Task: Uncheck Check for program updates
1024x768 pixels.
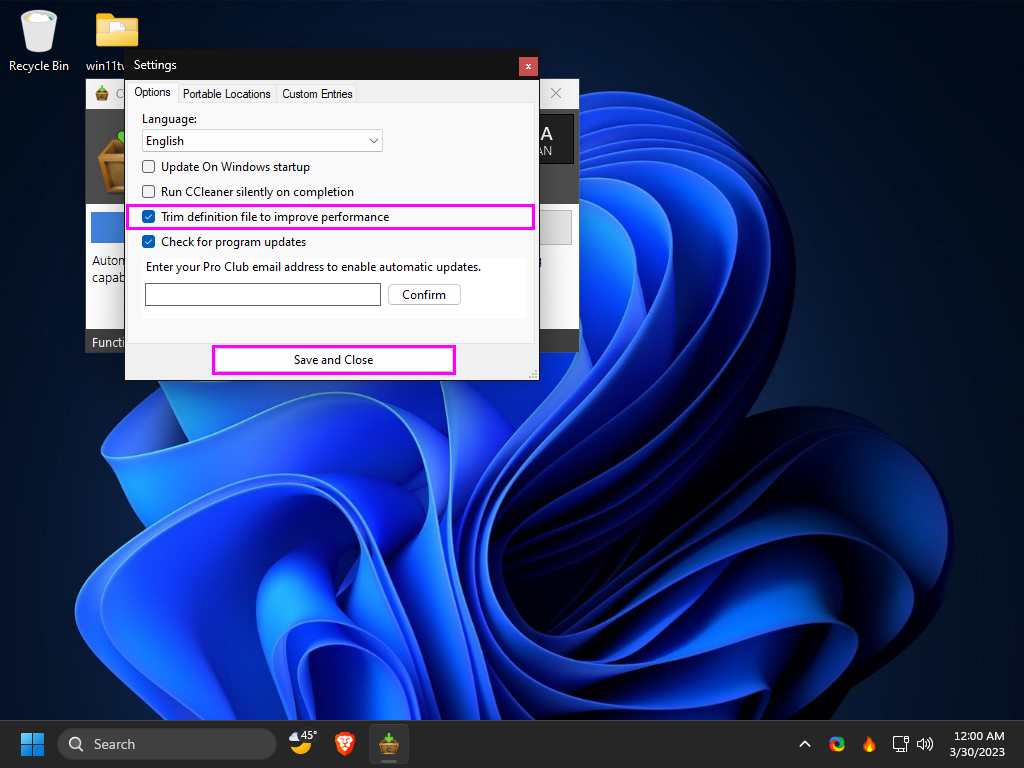Action: [149, 242]
